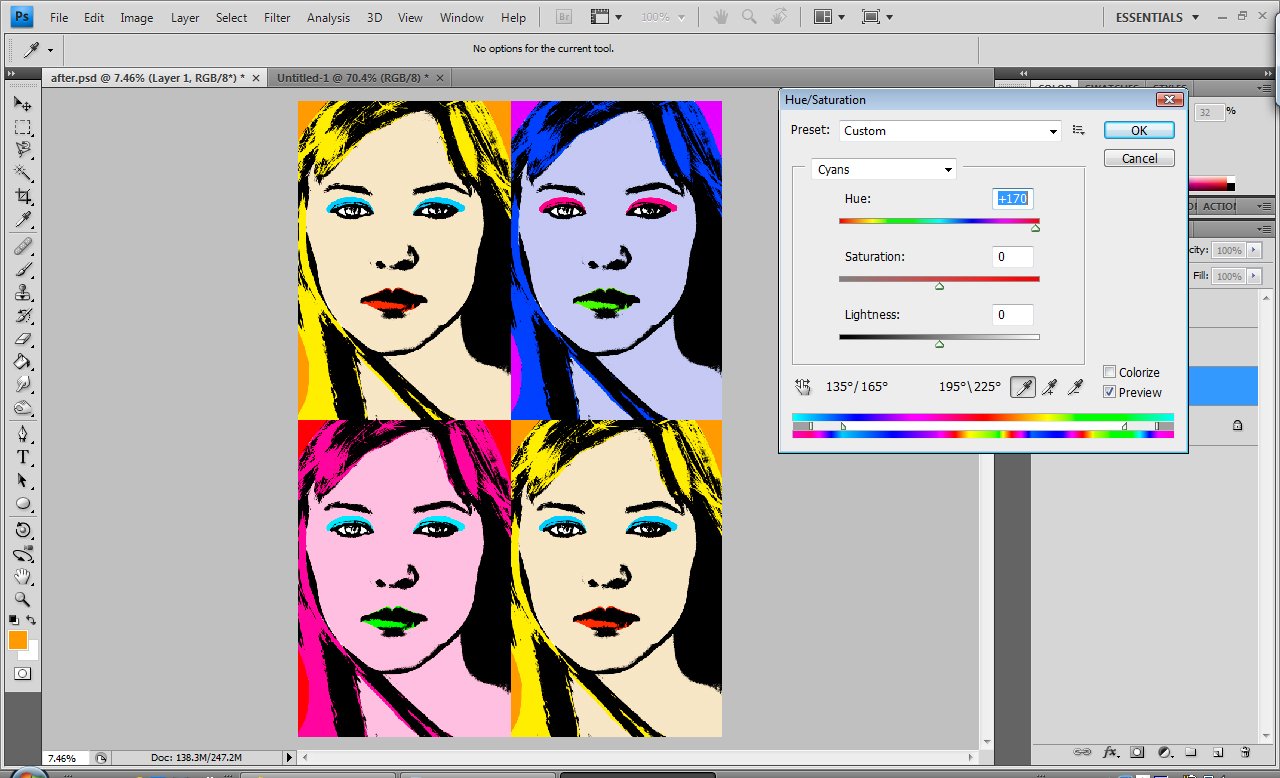This screenshot has width=1280, height=778.
Task: Select the Dodge tool
Action: (x=22, y=407)
